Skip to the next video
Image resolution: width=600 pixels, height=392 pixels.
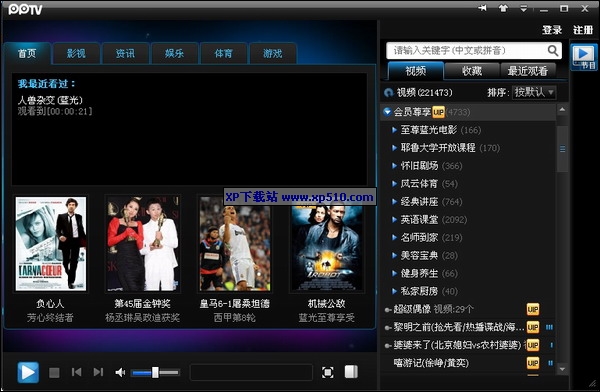(98, 372)
